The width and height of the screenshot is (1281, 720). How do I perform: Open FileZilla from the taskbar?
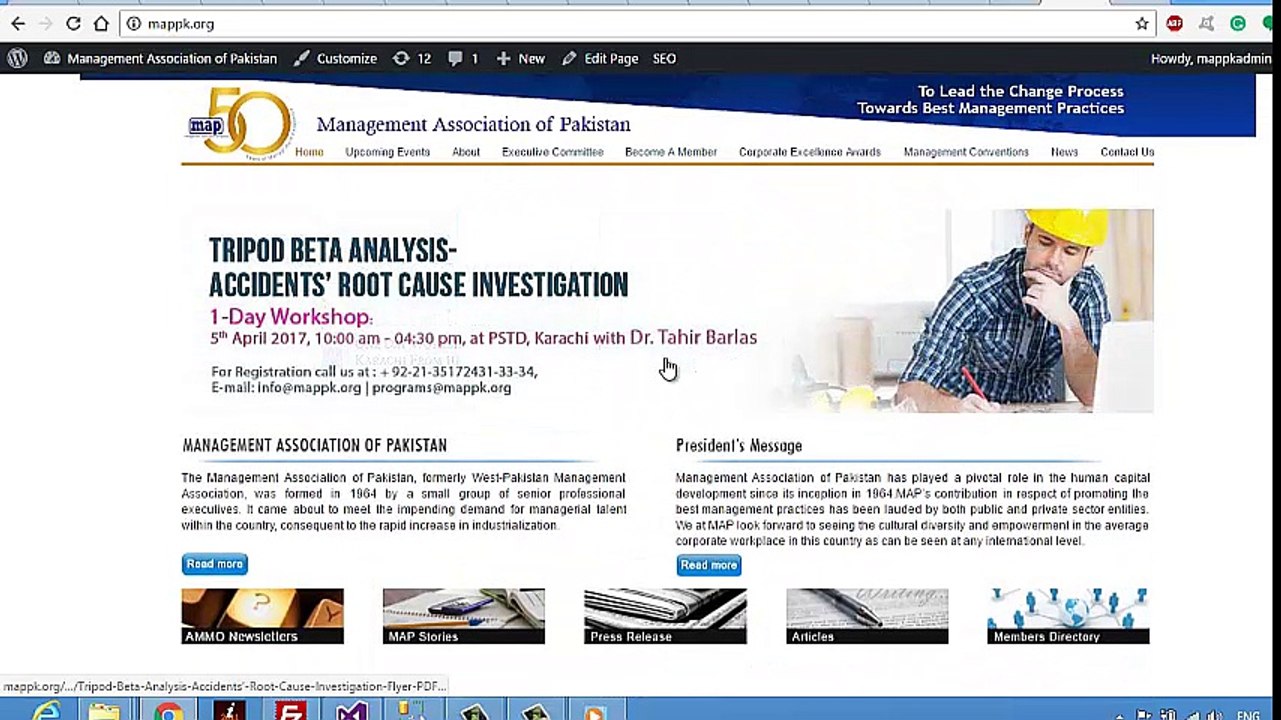(x=291, y=712)
